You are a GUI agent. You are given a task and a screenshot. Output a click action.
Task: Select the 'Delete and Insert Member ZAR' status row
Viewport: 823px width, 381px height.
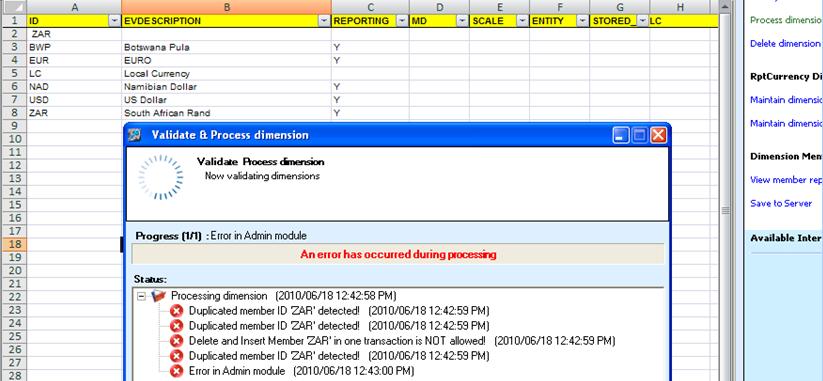[402, 341]
